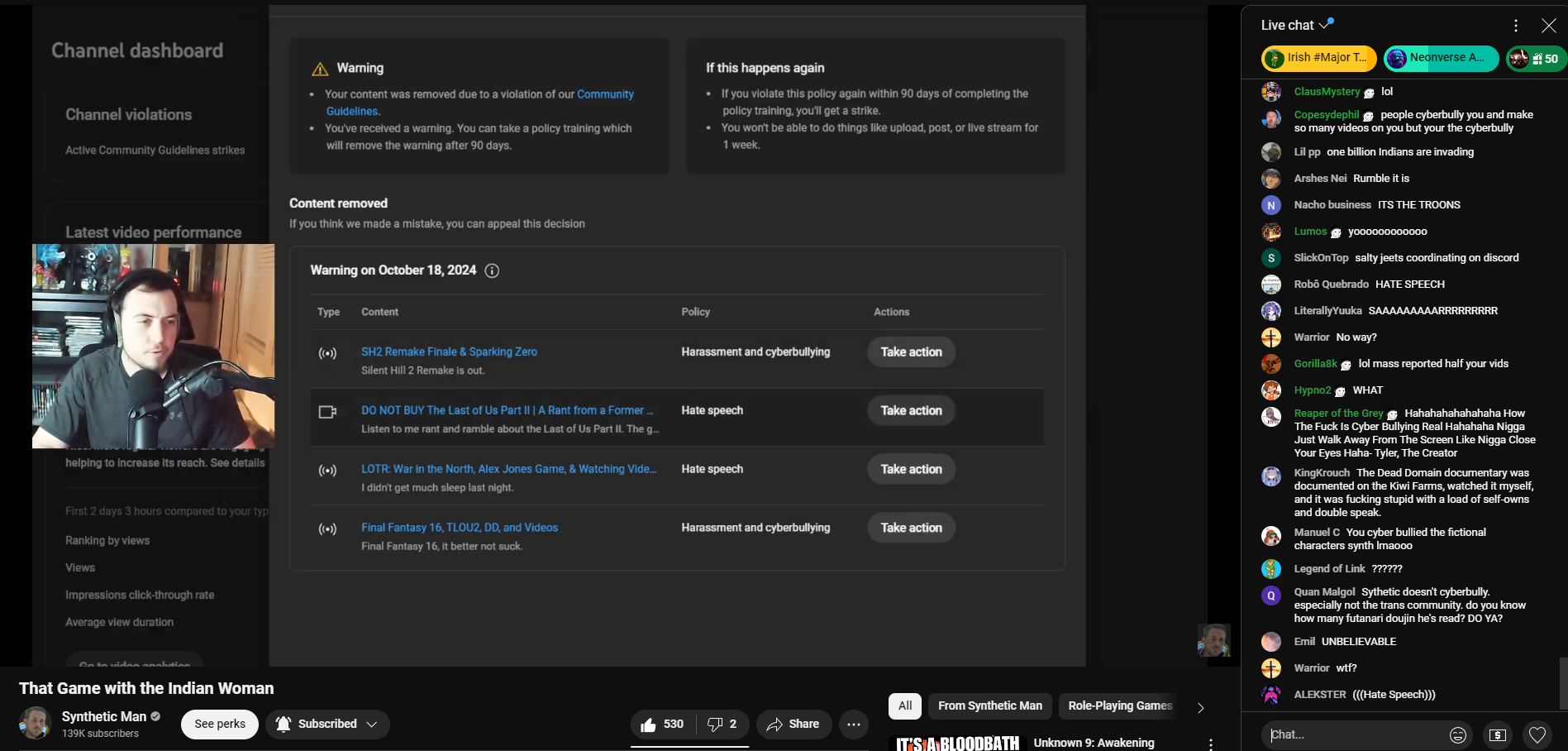Open the Unknown 9: Awakening suggested video thumbnail

(957, 743)
